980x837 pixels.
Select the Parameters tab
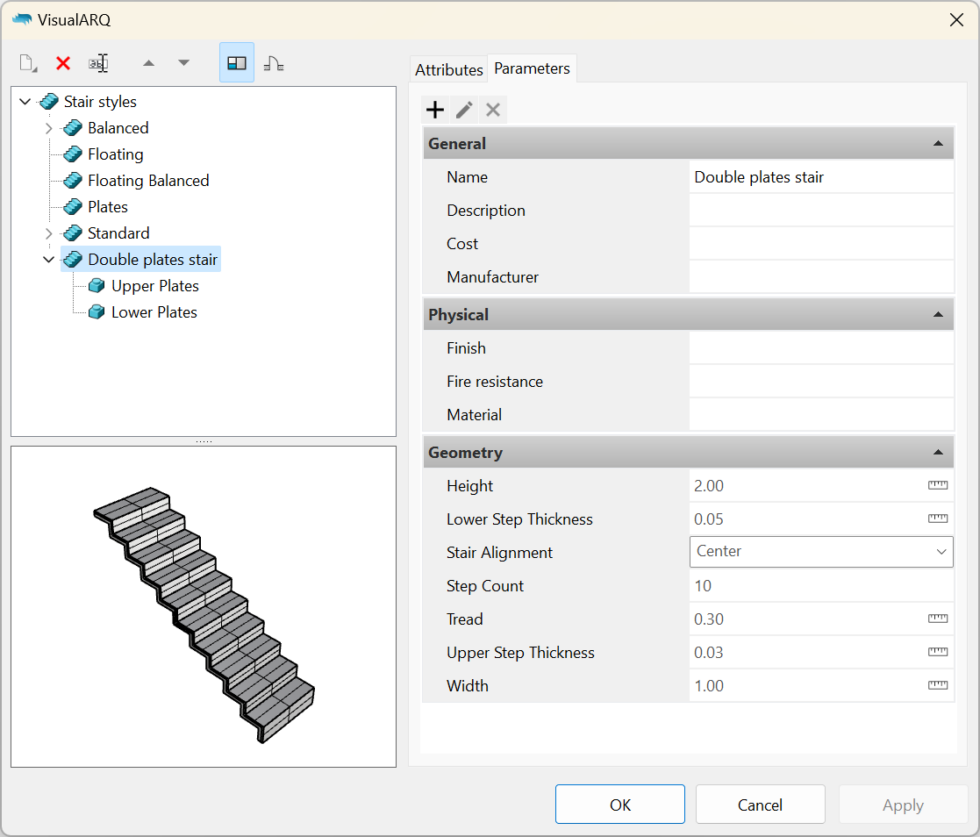point(532,68)
